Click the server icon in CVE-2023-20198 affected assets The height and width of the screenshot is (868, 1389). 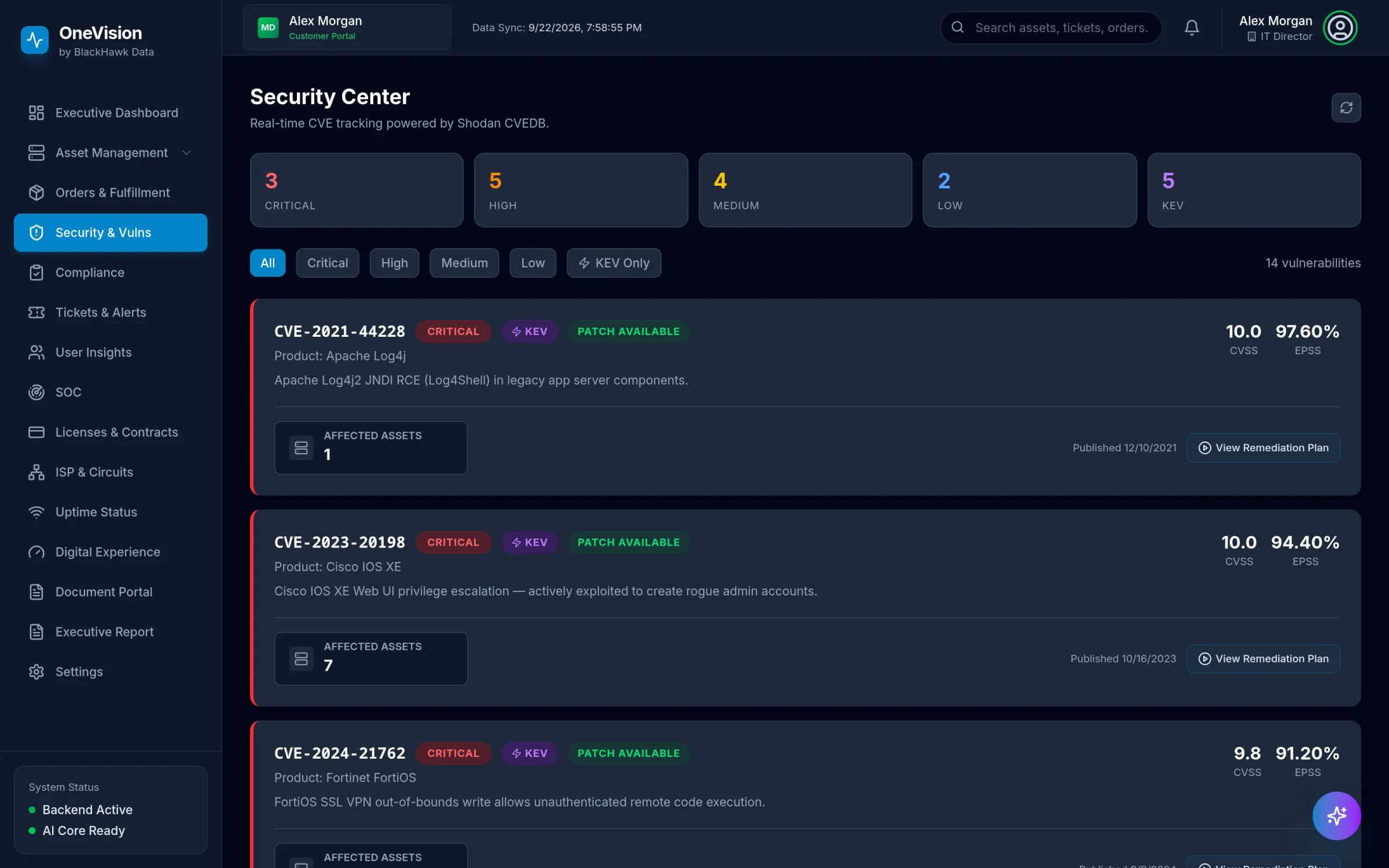302,659
